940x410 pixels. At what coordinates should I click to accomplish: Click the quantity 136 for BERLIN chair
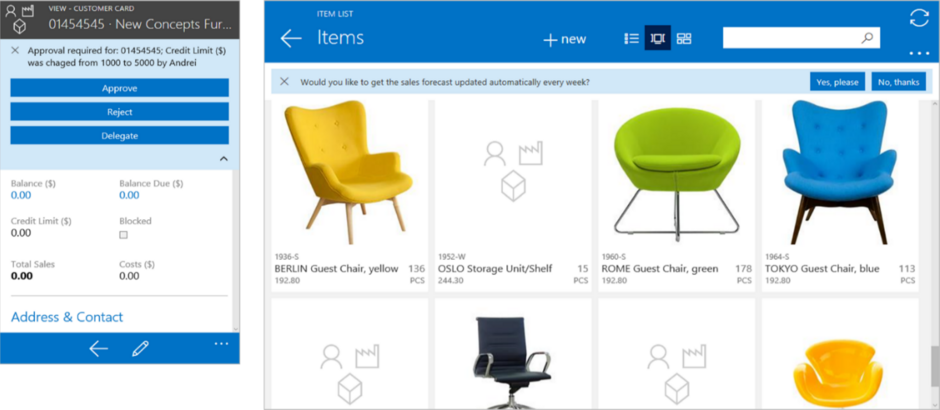[417, 269]
